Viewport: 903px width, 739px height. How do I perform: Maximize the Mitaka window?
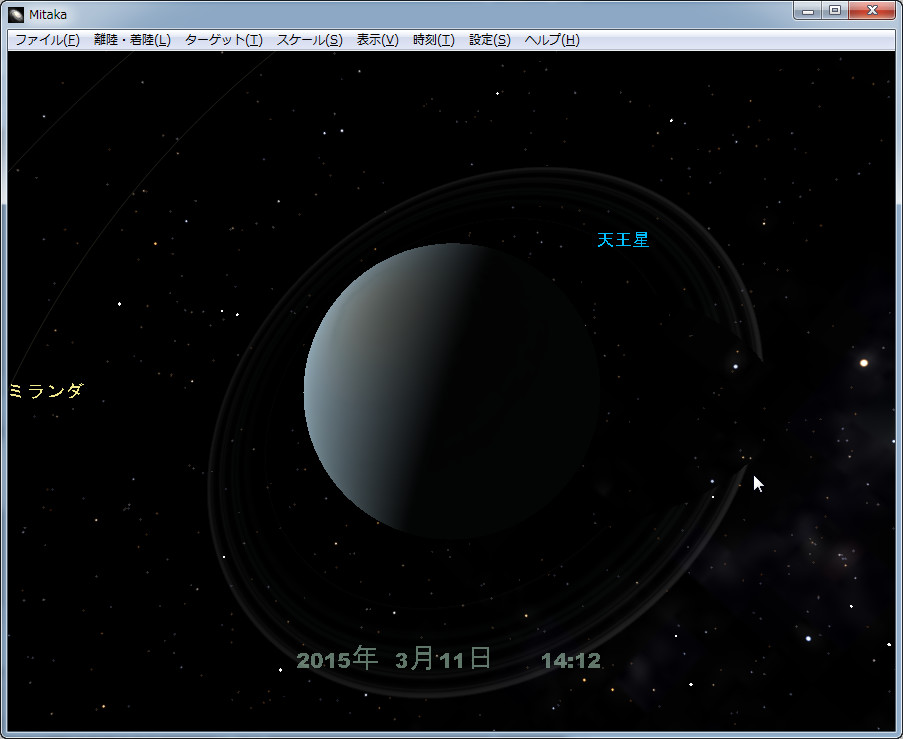point(834,10)
